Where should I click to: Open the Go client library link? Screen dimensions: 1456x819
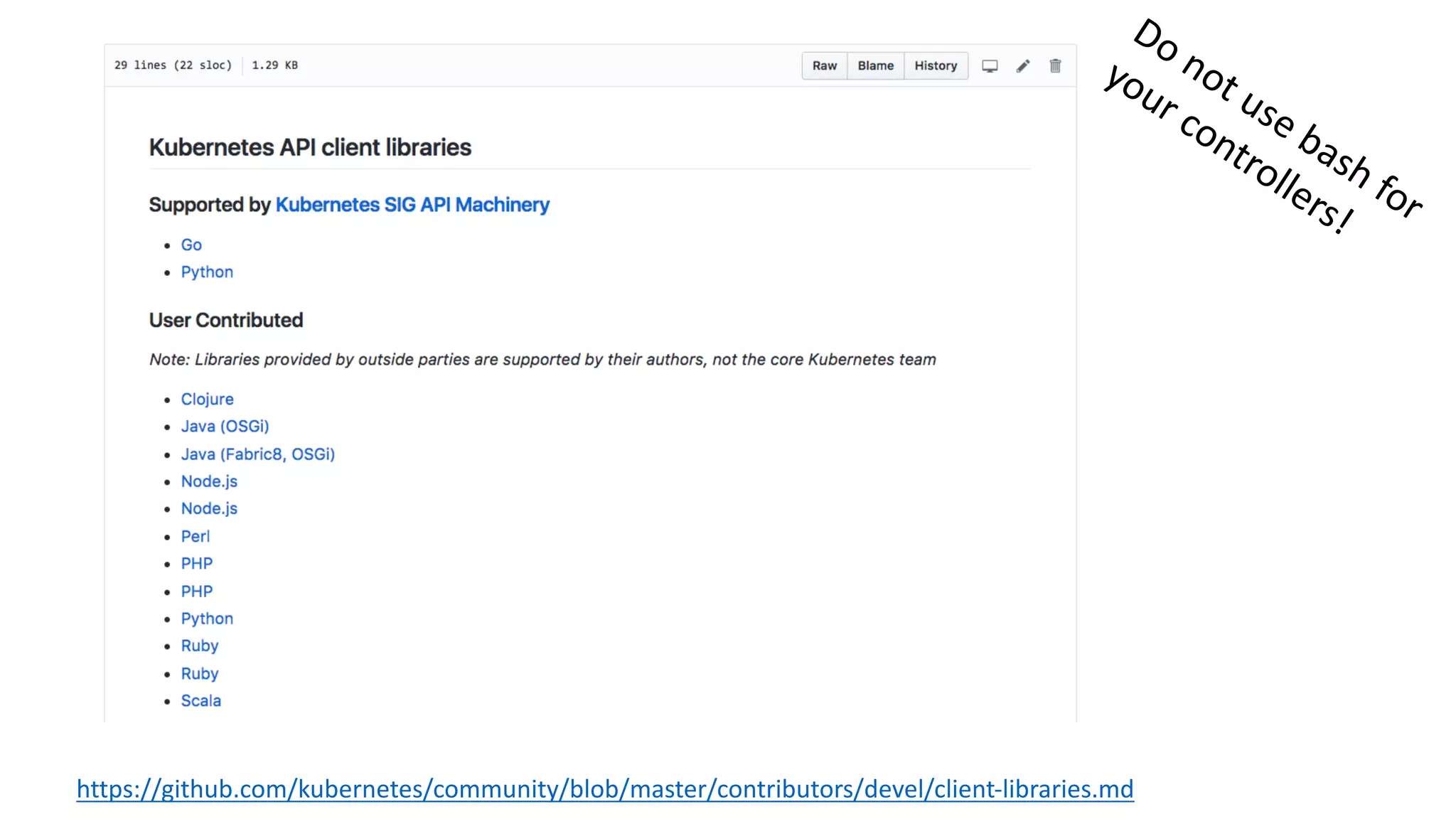coord(191,245)
